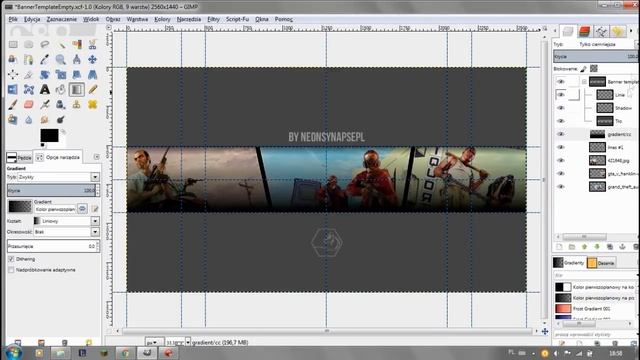
Task: Select the Rotate tool
Action: pos(44,74)
